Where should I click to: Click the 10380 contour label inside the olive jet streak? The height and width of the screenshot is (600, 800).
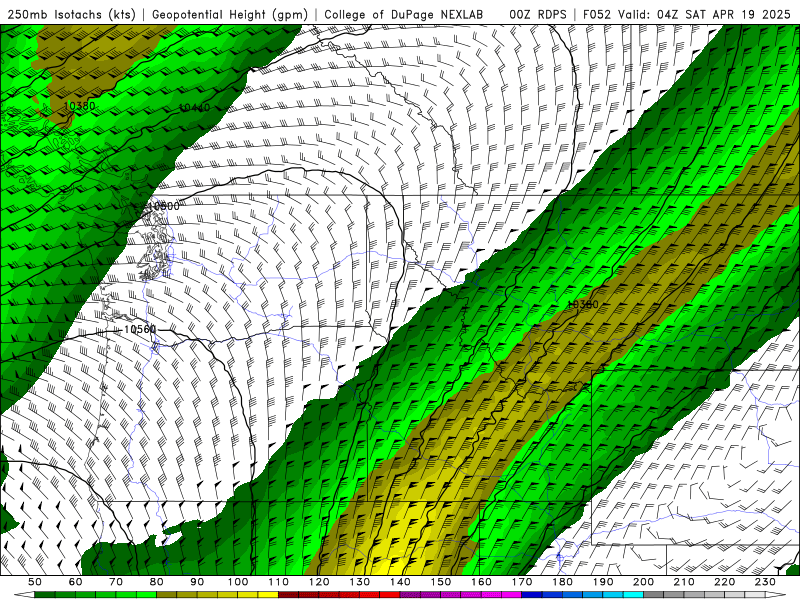[x=583, y=305]
